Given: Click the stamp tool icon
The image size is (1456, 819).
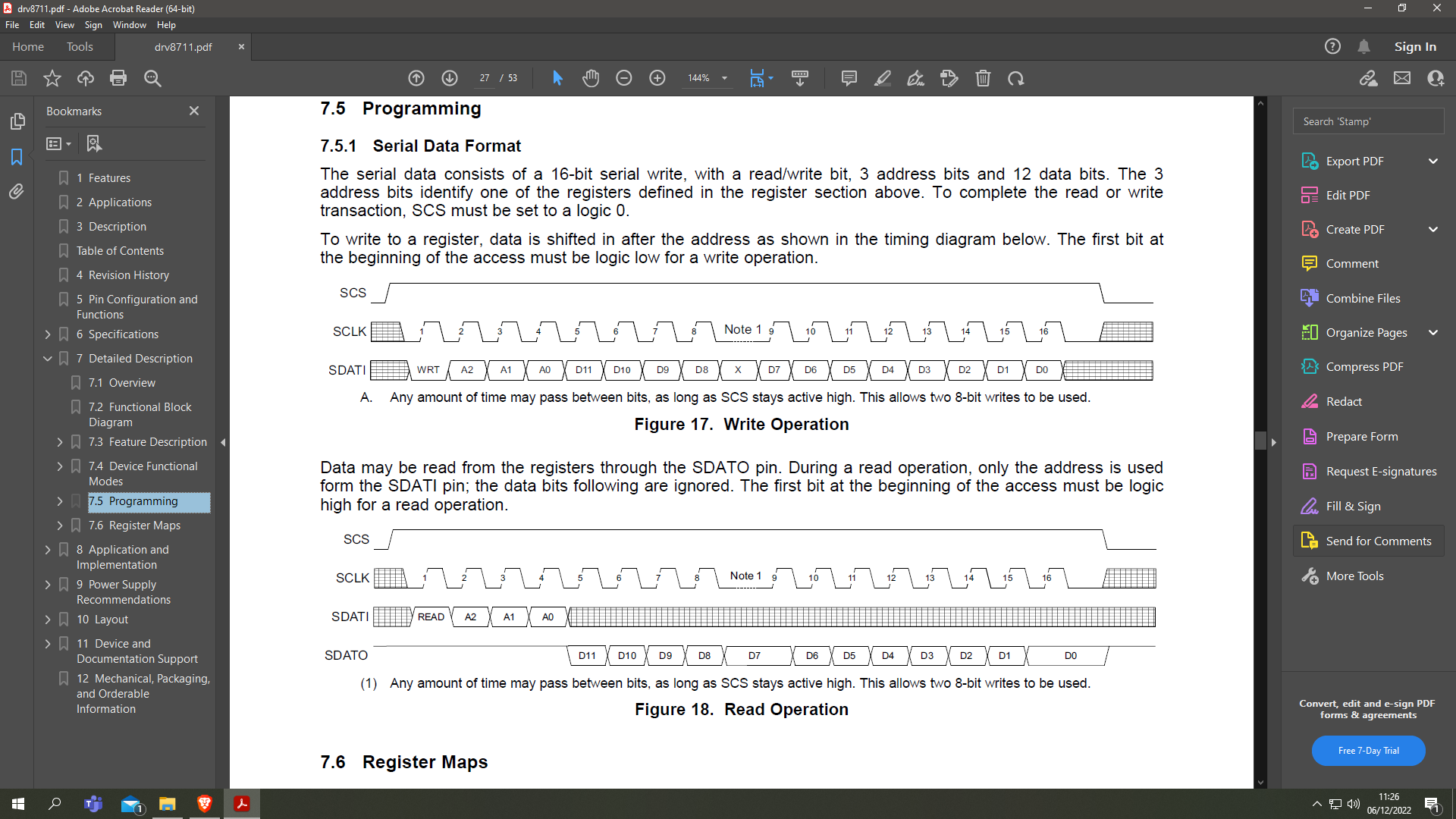Looking at the screenshot, I should click(x=949, y=78).
